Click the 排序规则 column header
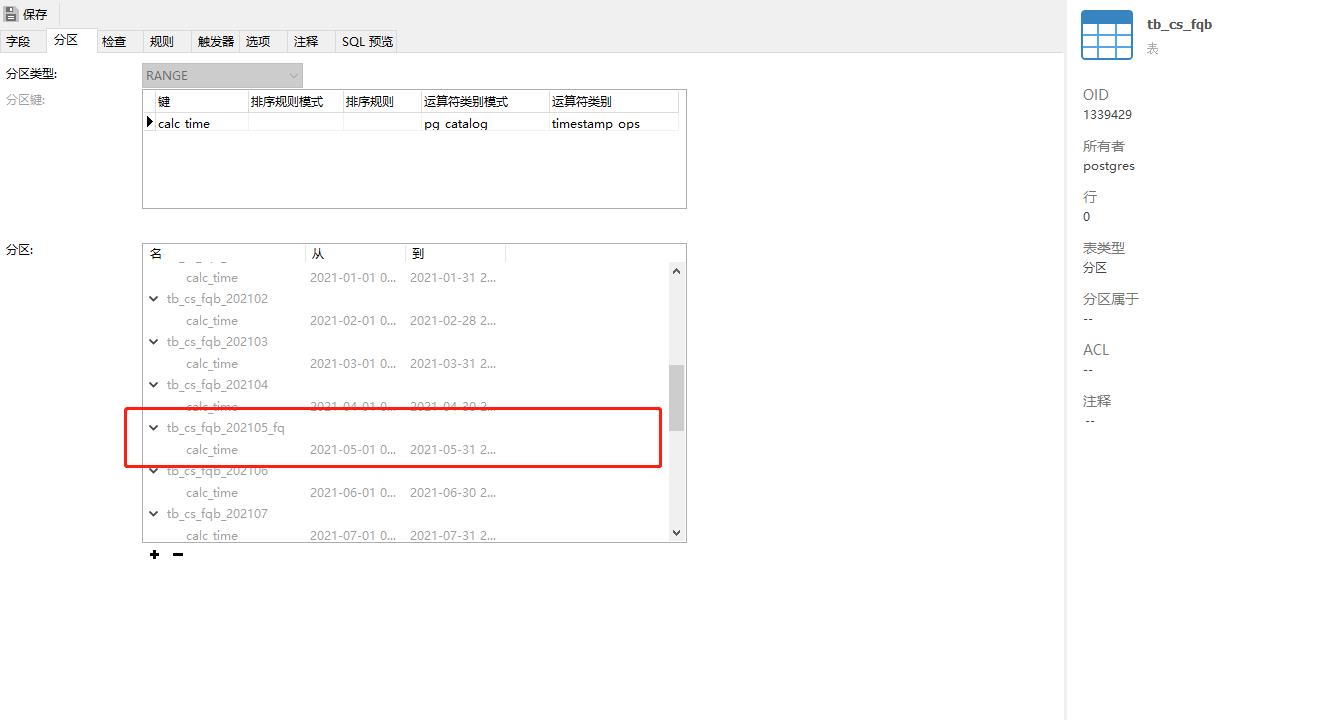Viewport: 1323px width, 720px height. pyautogui.click(x=382, y=101)
